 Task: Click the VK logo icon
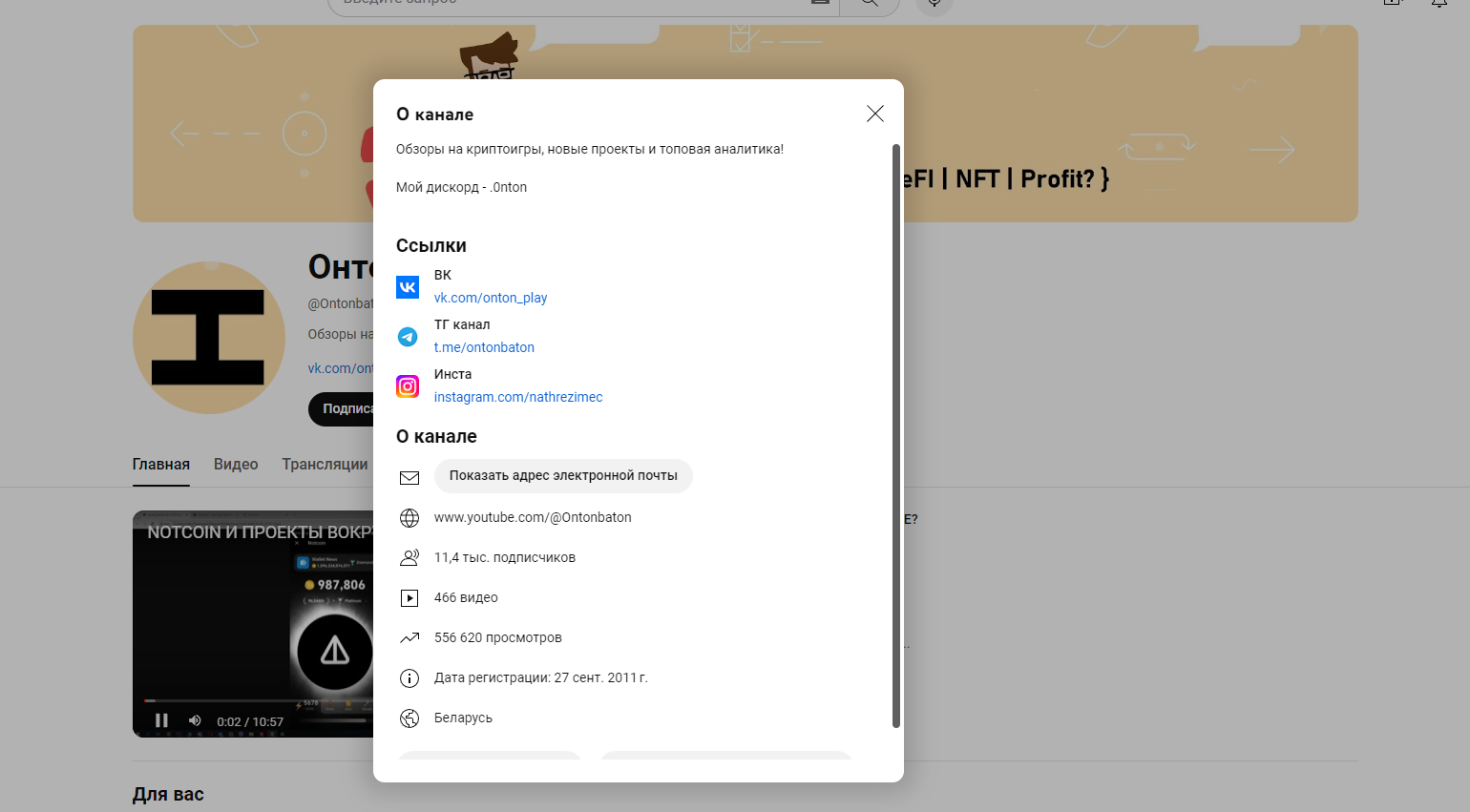click(x=408, y=287)
